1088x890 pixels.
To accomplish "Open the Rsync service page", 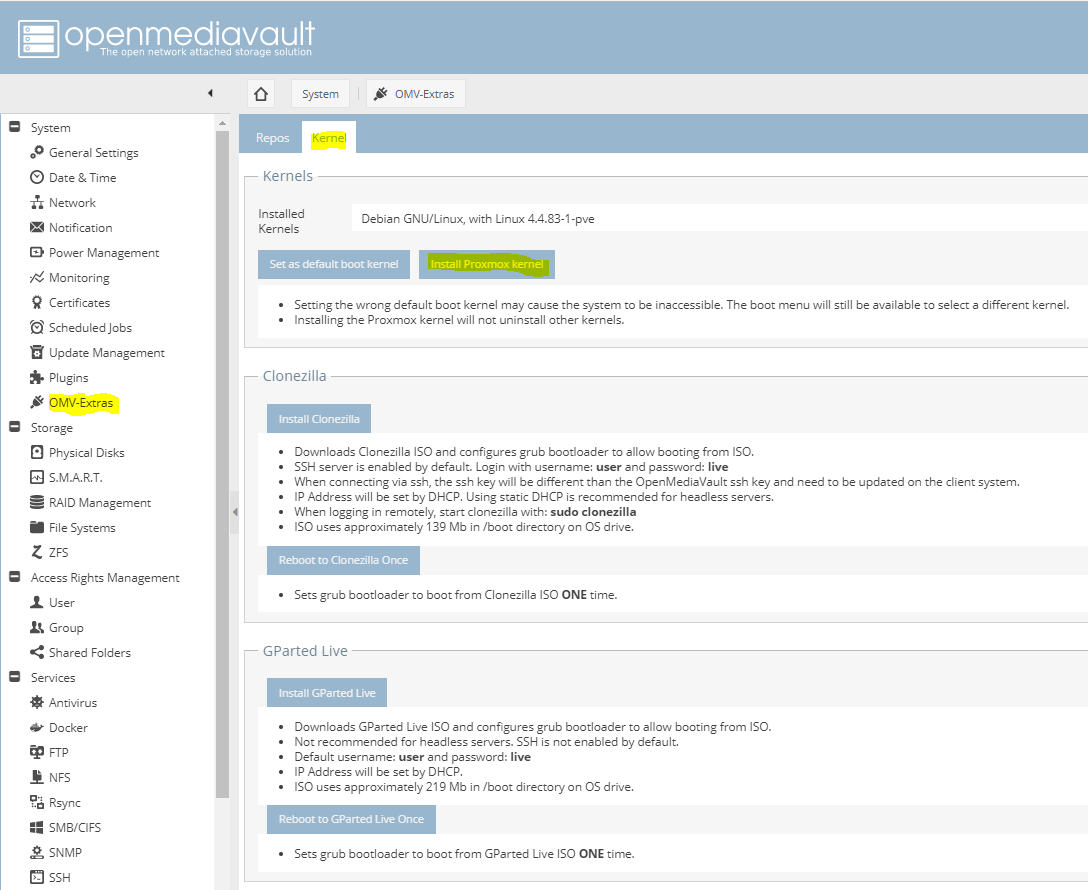I will [x=65, y=802].
